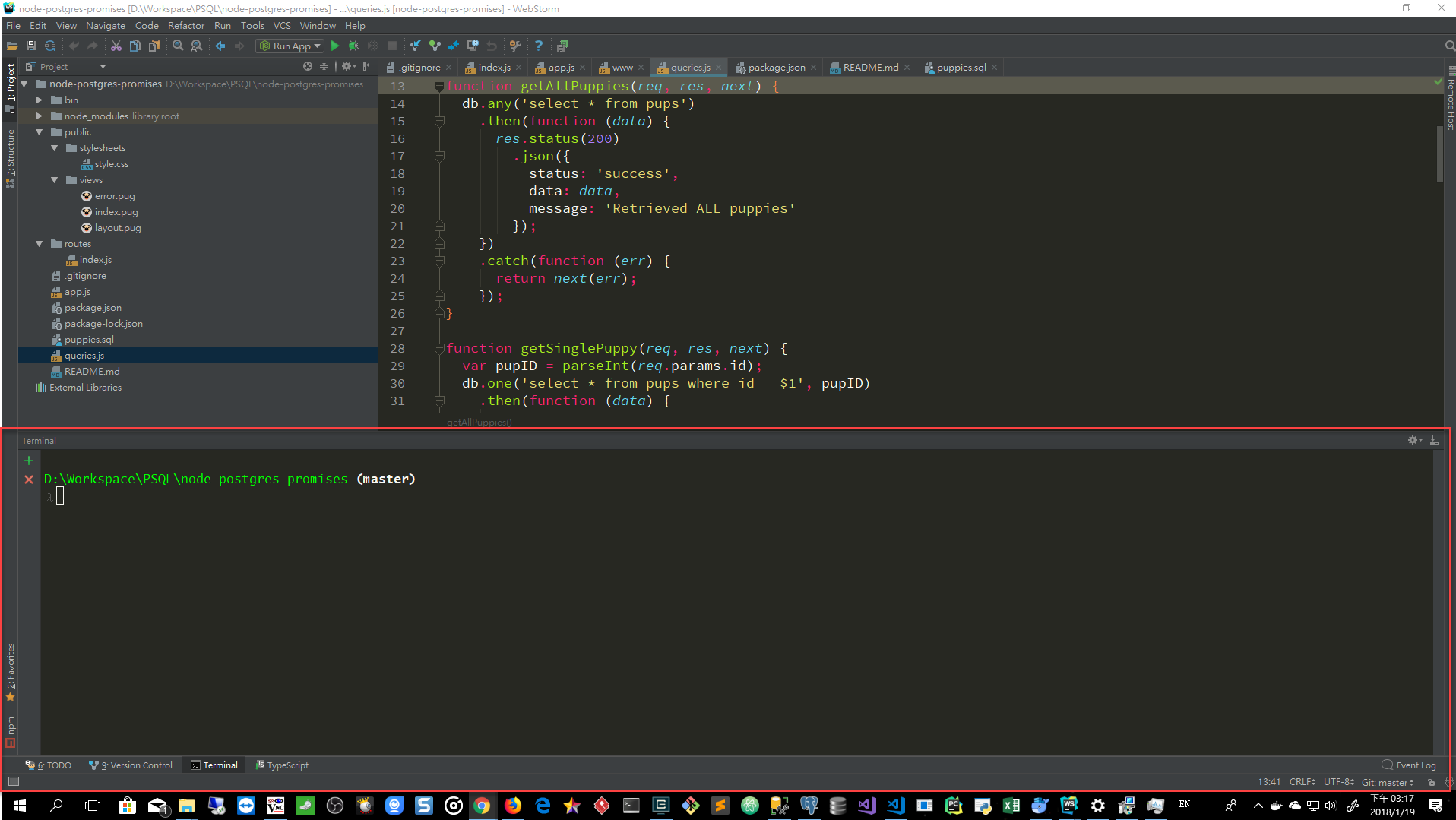Toggle the TODO tool window
The image size is (1456, 820).
pos(48,765)
